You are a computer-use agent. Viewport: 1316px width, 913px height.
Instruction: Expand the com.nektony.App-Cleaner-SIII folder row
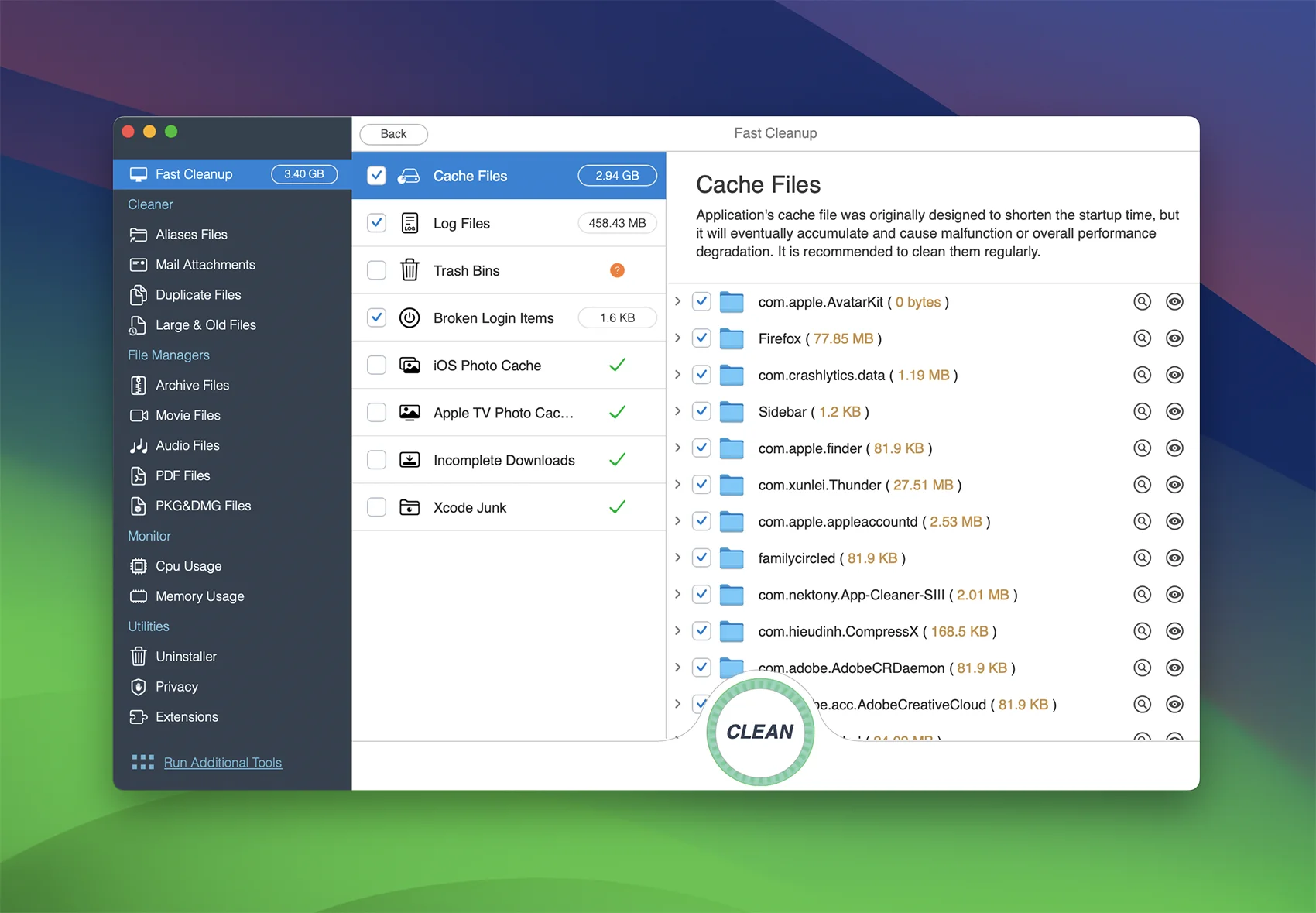[677, 594]
